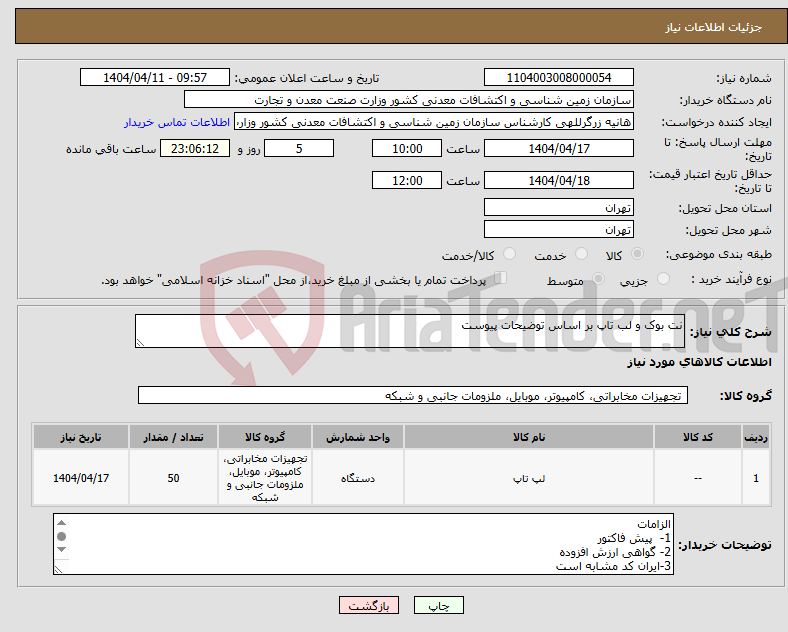Click the delivery city field تهران
This screenshot has height=632, width=788.
[558, 229]
